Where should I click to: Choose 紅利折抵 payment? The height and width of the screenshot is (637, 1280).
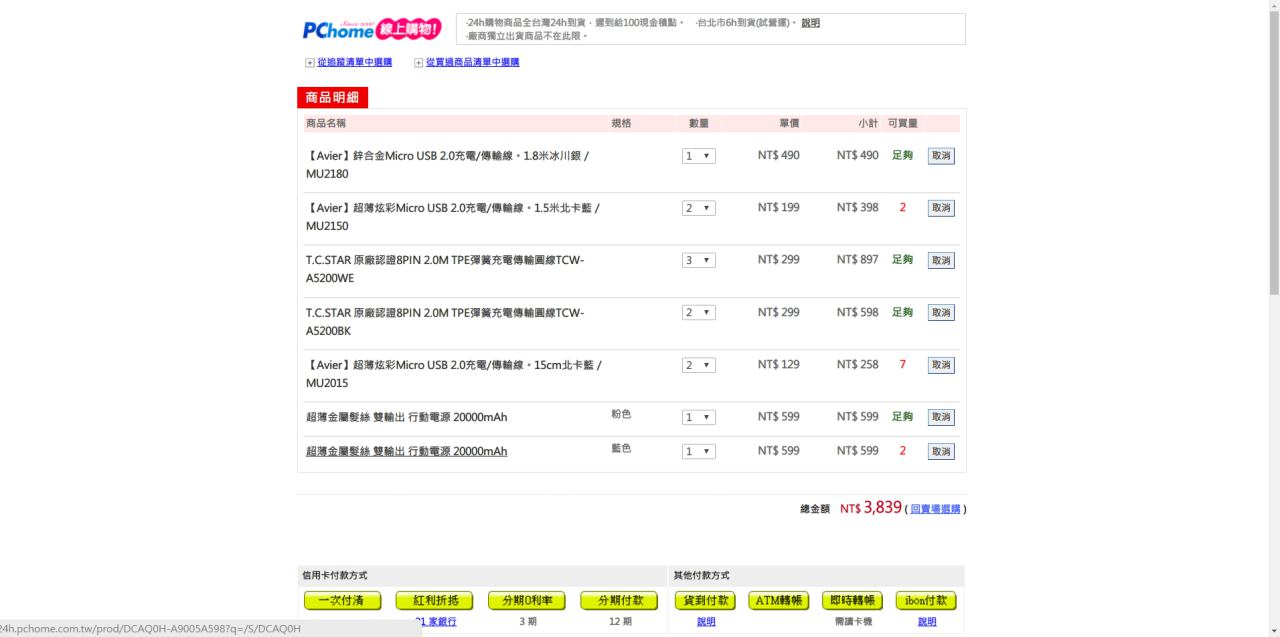click(434, 601)
